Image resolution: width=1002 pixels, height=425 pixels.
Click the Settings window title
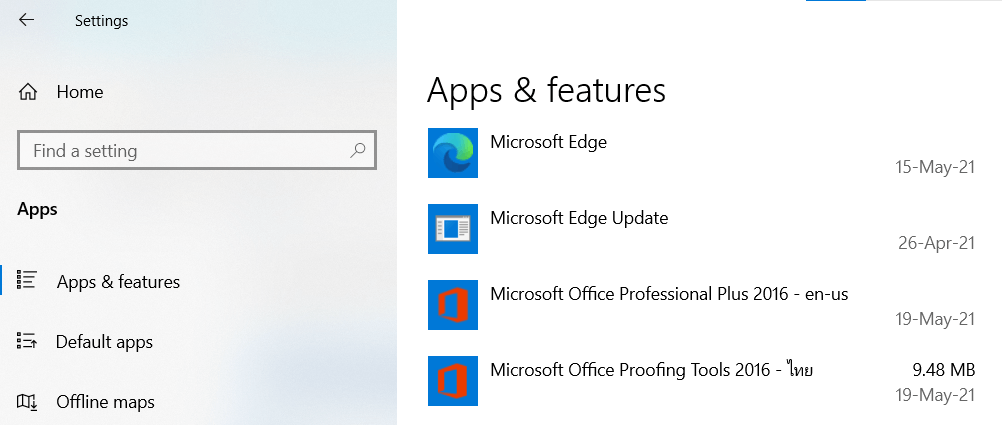102,20
